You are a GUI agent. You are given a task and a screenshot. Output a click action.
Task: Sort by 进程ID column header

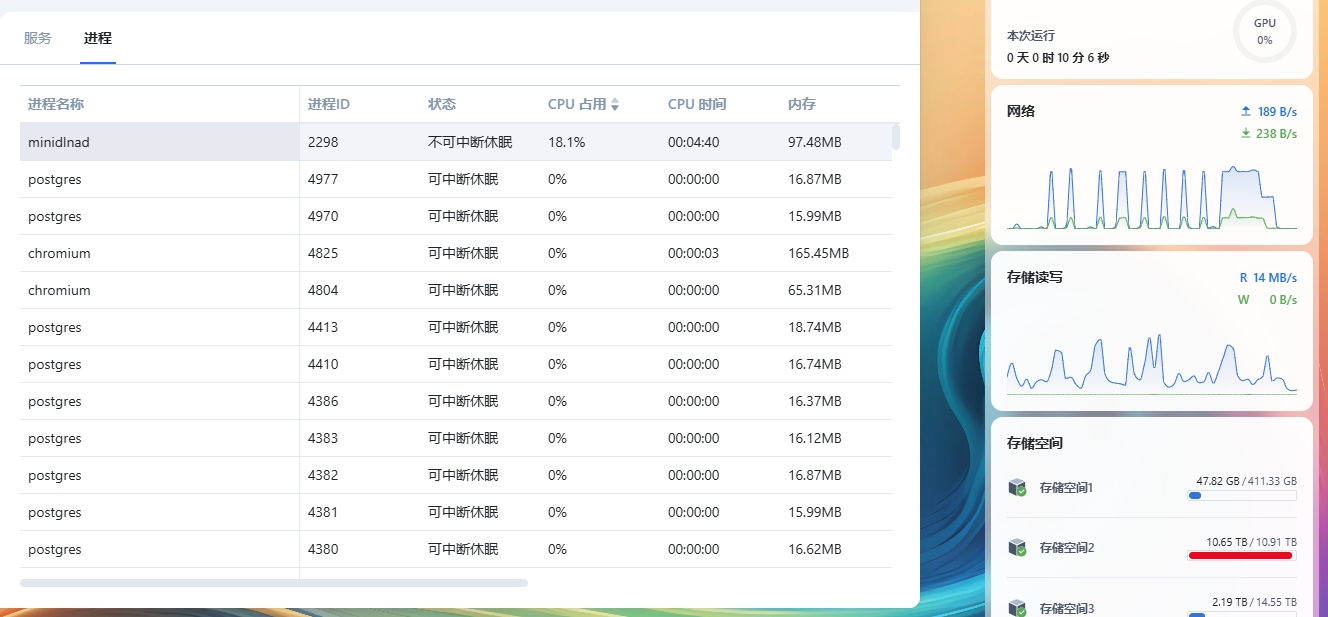329,104
